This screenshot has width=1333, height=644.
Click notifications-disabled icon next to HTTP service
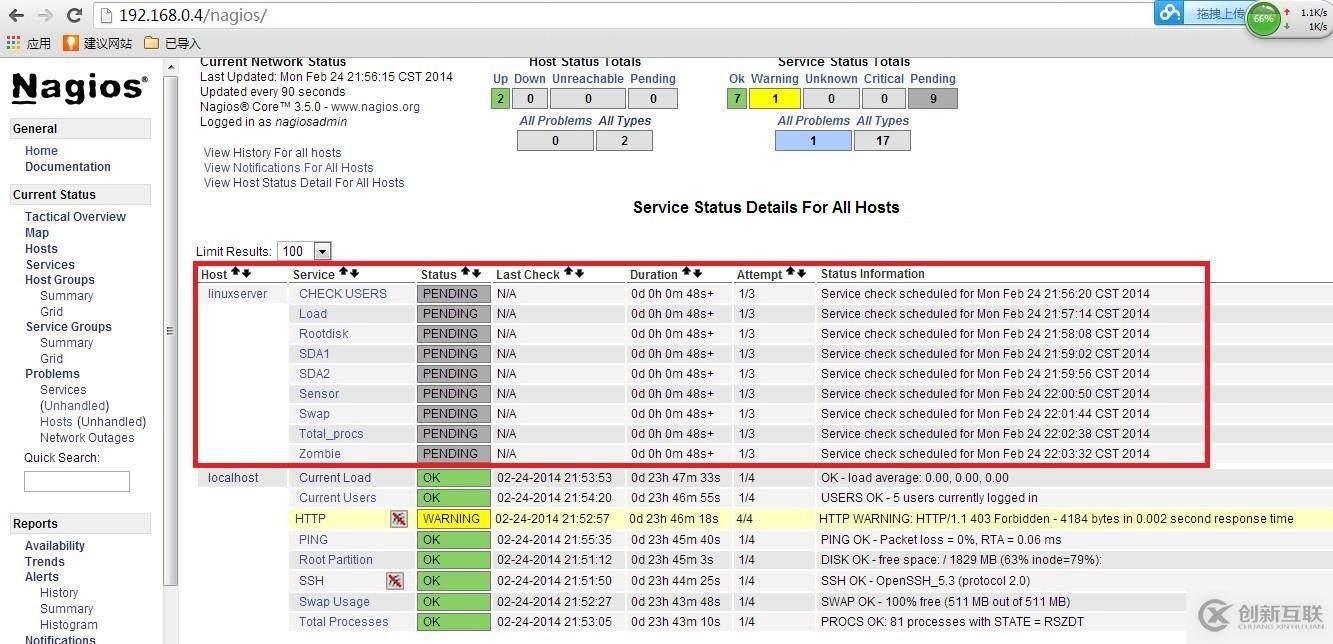tap(398, 519)
